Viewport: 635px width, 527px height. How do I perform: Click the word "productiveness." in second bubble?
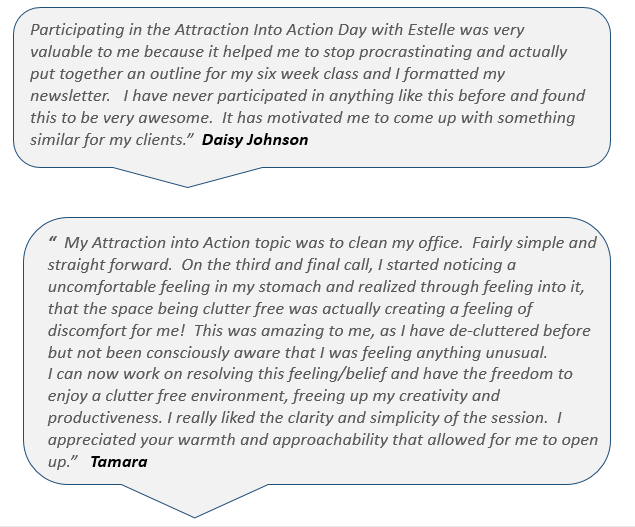tap(105, 418)
